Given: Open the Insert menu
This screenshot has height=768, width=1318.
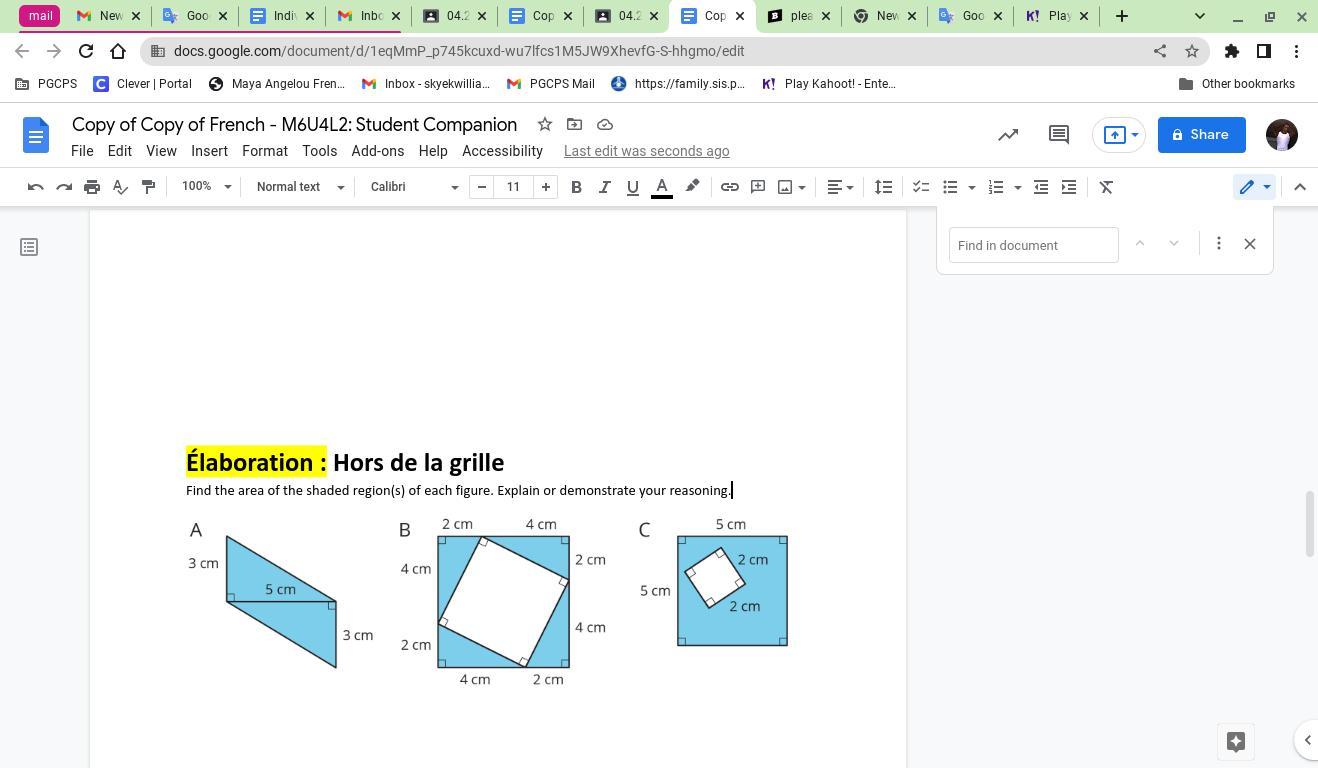Looking at the screenshot, I should click(x=209, y=151).
